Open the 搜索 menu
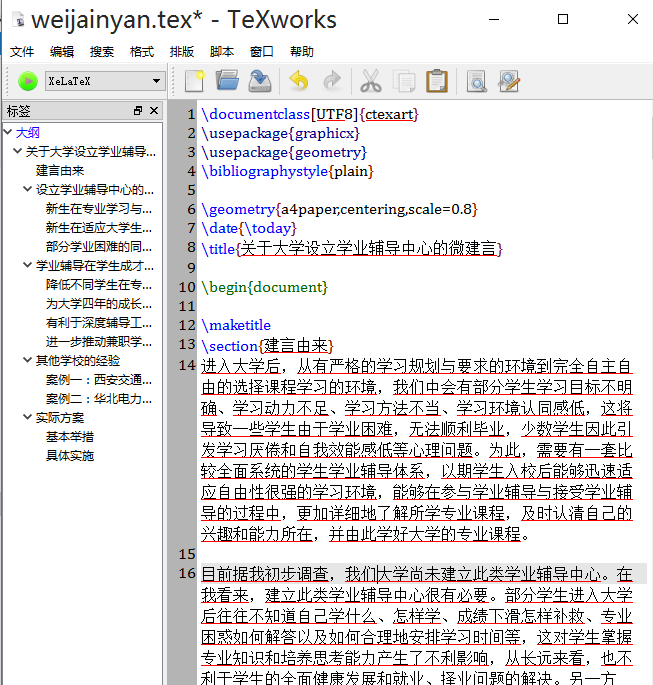The image size is (653, 685). pyautogui.click(x=102, y=52)
